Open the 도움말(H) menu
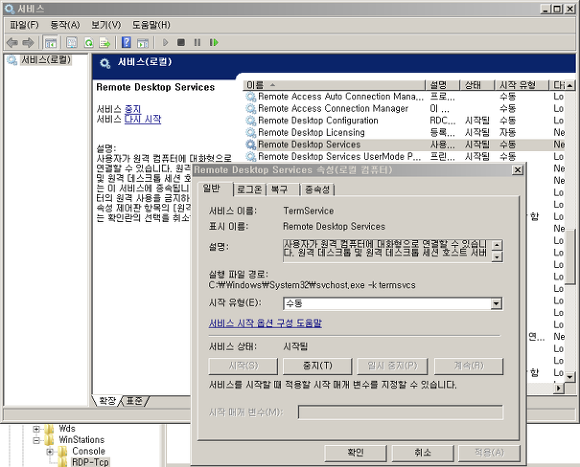580x467 pixels. point(151,25)
